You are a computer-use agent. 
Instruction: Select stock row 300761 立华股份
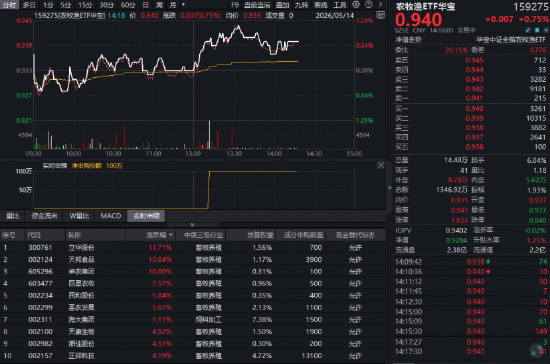pos(193,248)
